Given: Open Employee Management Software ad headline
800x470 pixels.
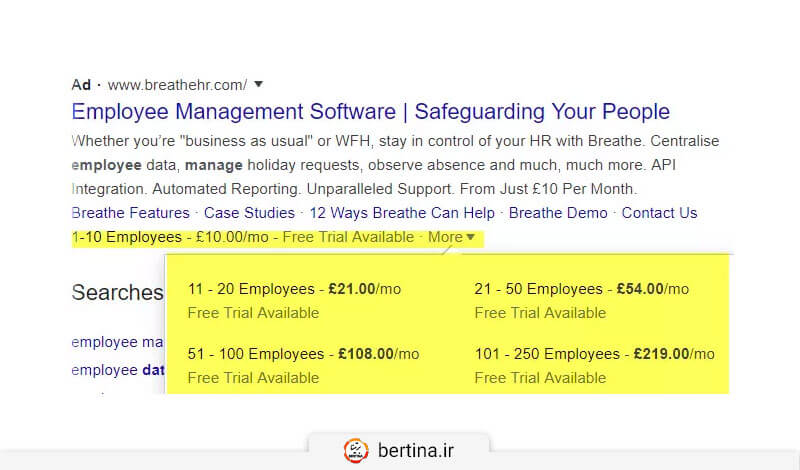Looking at the screenshot, I should point(370,111).
